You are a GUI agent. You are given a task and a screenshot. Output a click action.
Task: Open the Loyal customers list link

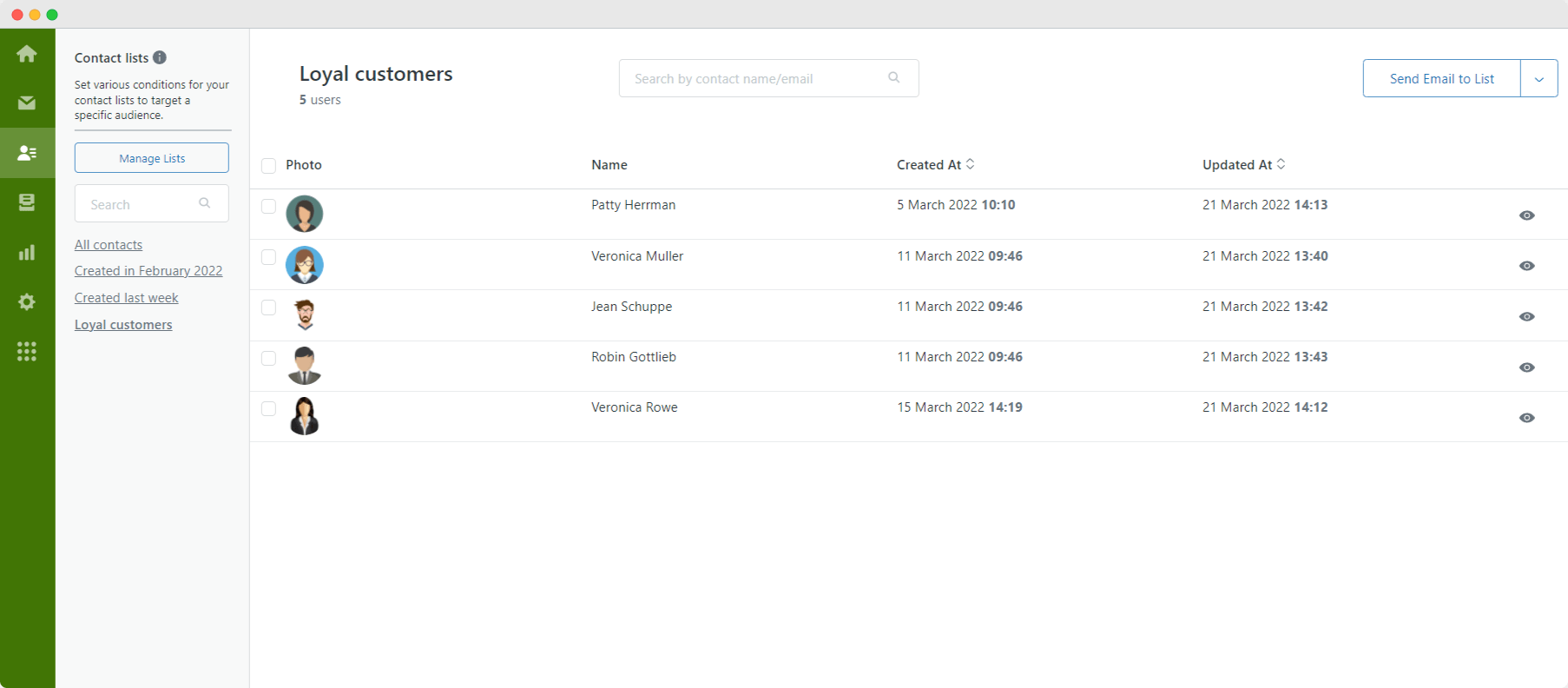123,325
